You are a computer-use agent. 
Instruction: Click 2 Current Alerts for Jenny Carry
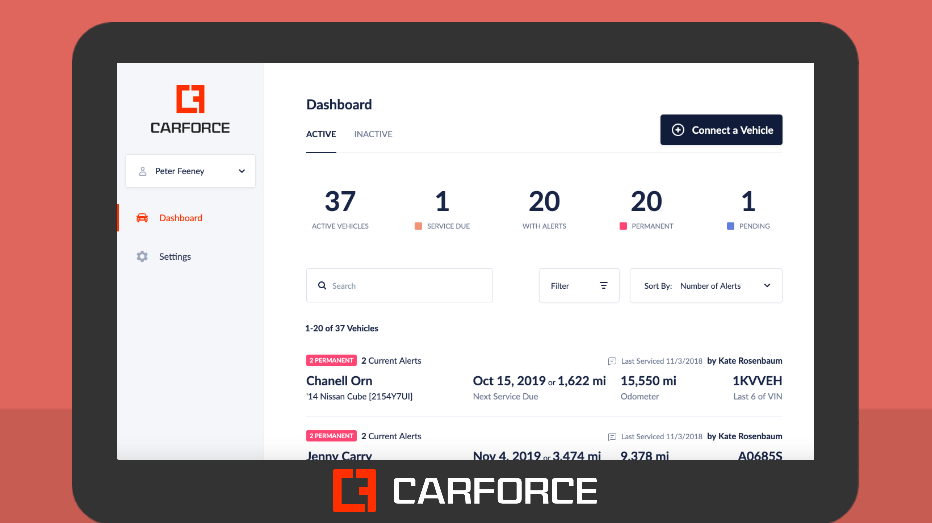[x=391, y=436]
